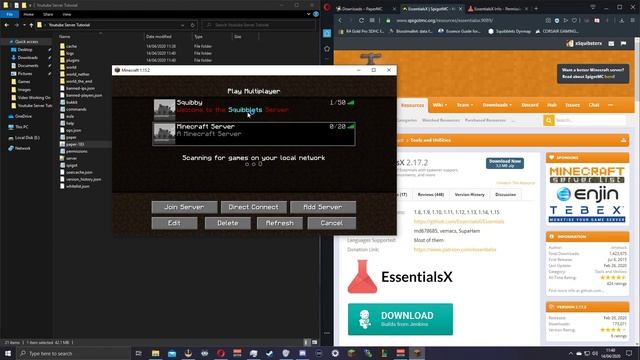
Task: Click Cancel in Minecraft multiplayer menu
Action: coord(331,223)
